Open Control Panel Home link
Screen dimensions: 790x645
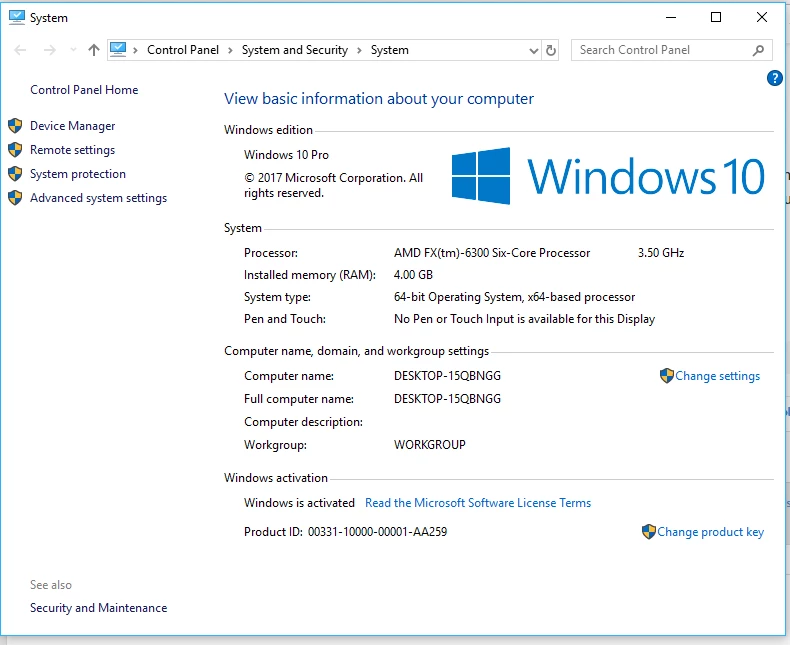84,90
